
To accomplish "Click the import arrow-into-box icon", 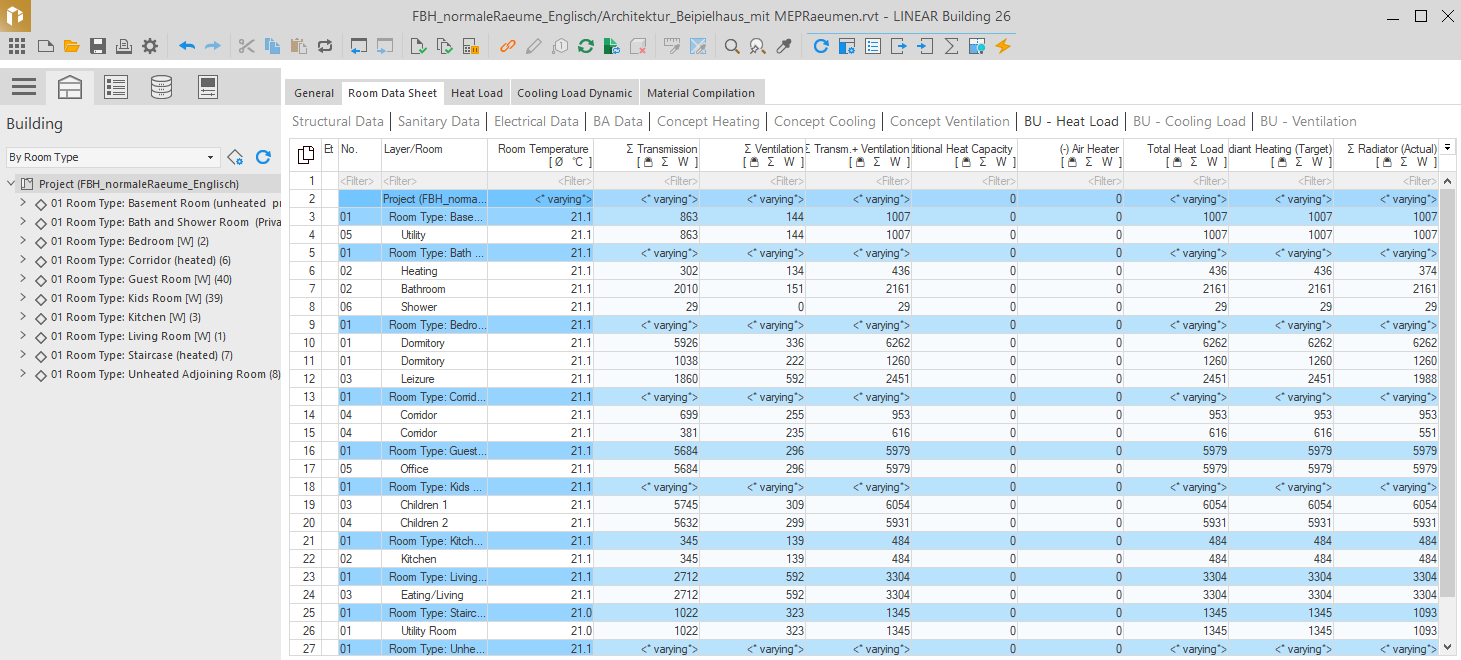I will (925, 46).
